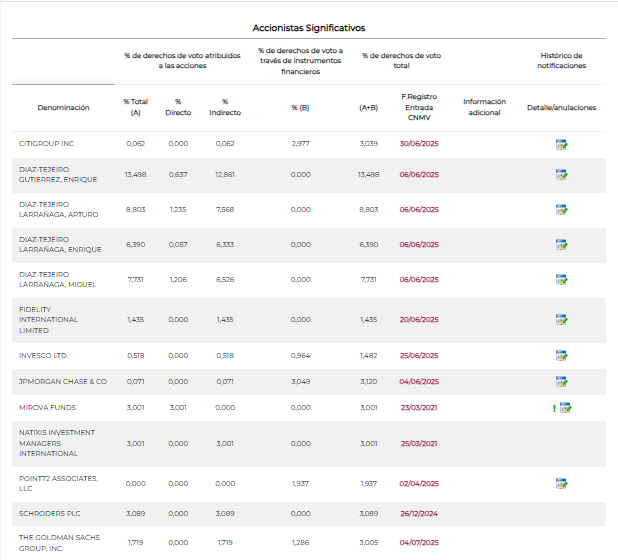Click the Detalle/anulaciones column header
Image resolution: width=618 pixels, height=560 pixels.
point(562,108)
